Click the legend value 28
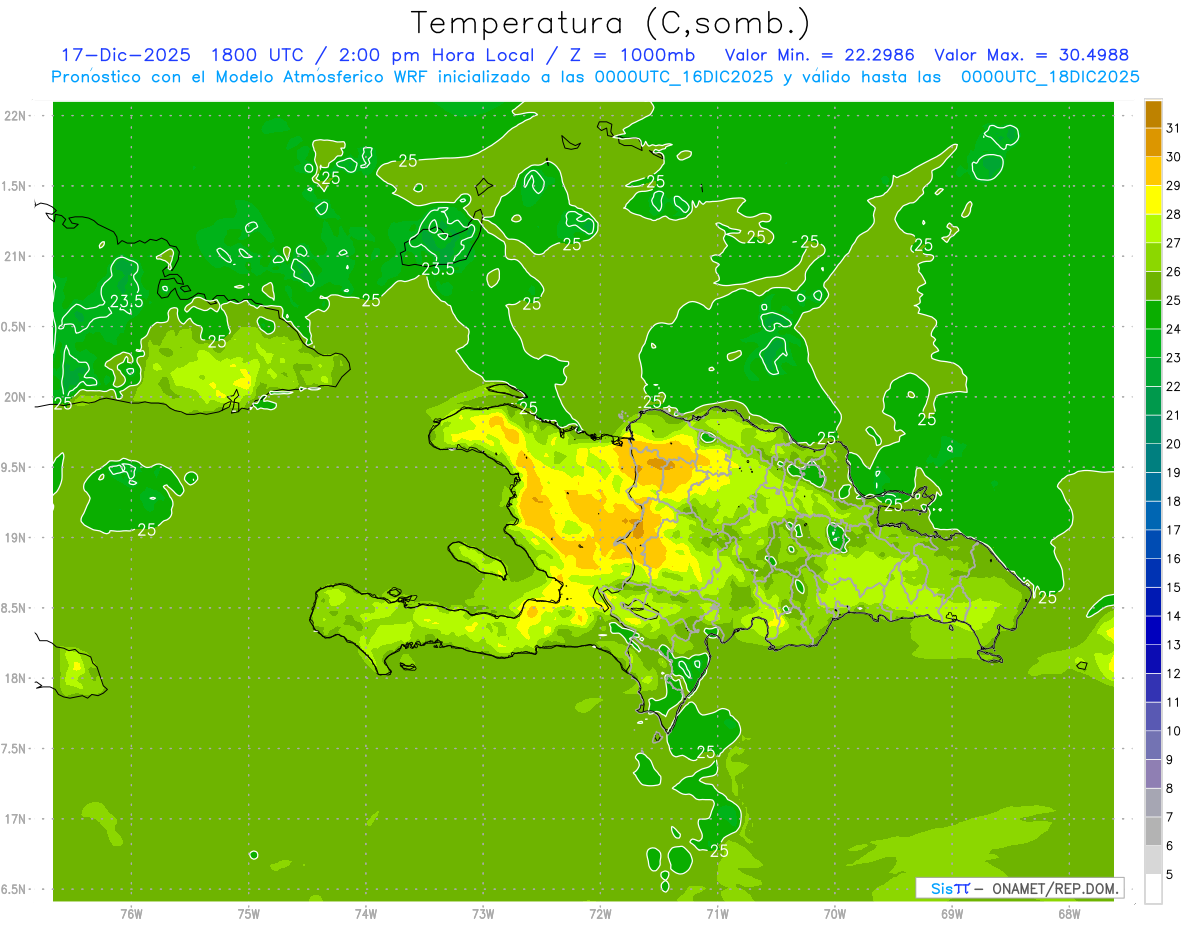The image size is (1200, 927). [1174, 214]
